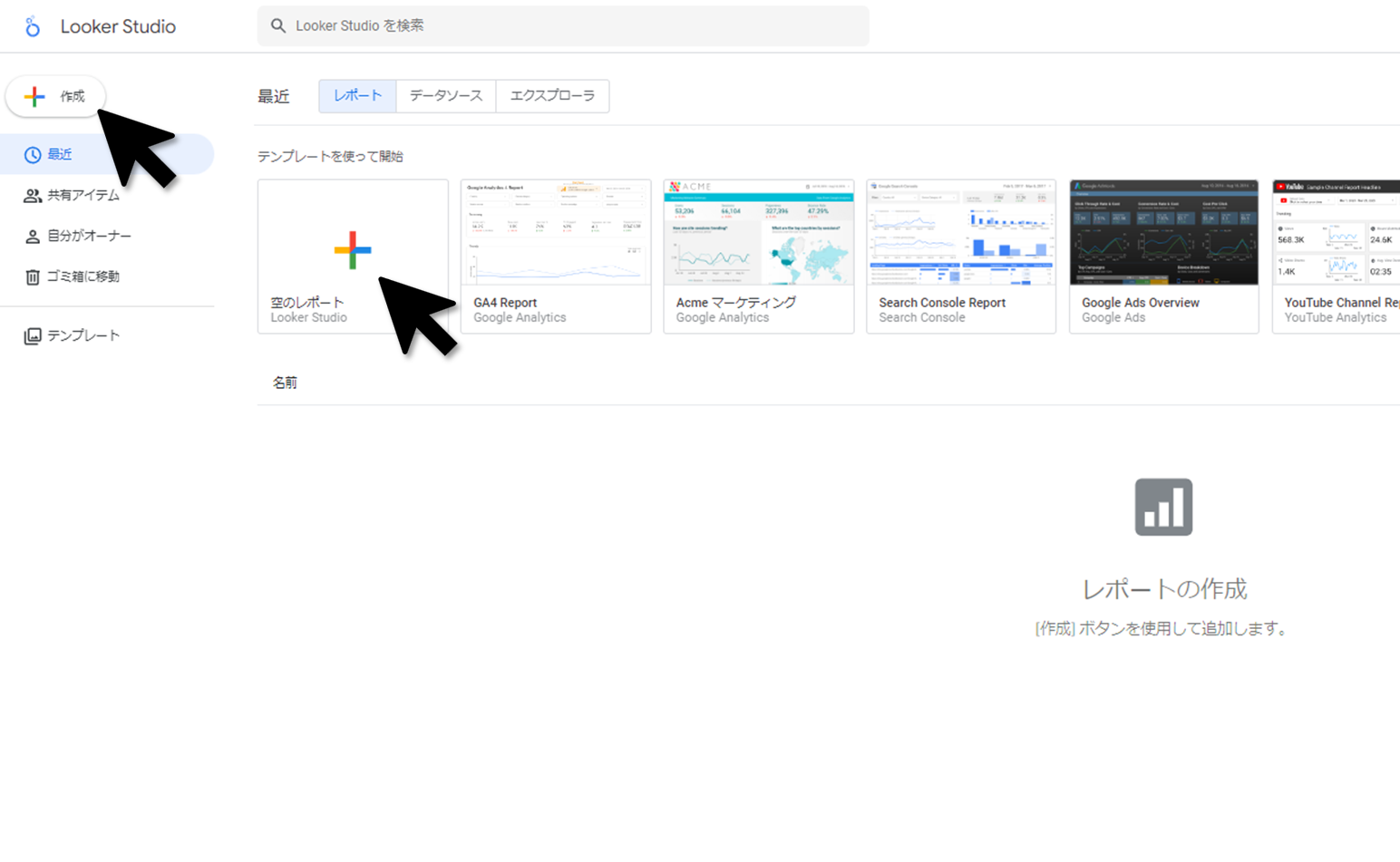Click the Looker Studio logo icon
Viewport: 1400px width, 862px height.
33,26
